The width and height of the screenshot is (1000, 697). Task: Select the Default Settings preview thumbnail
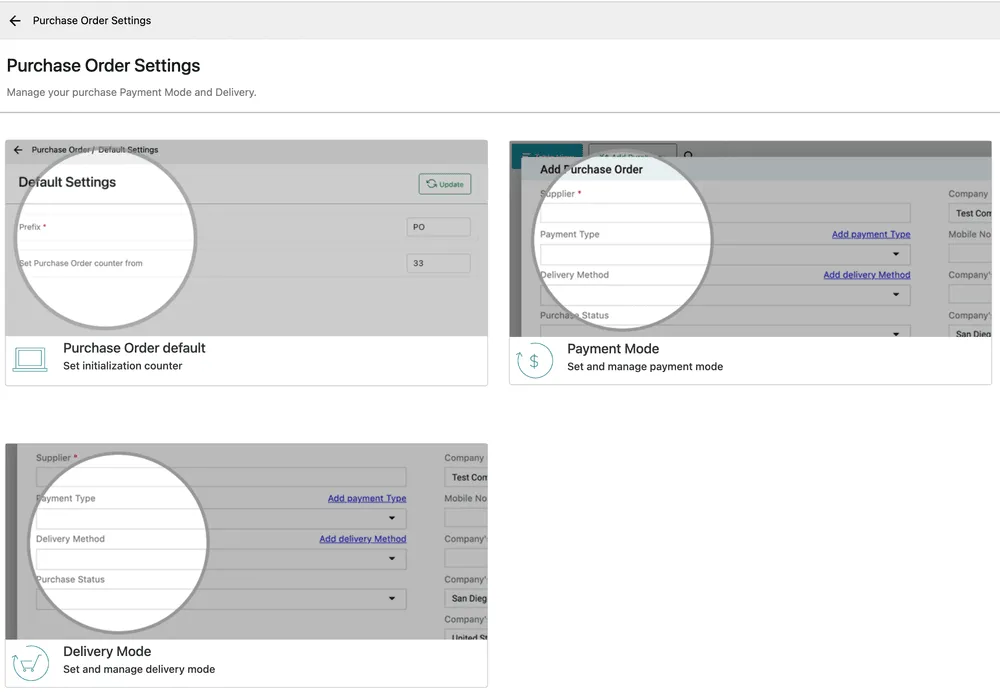click(x=246, y=238)
